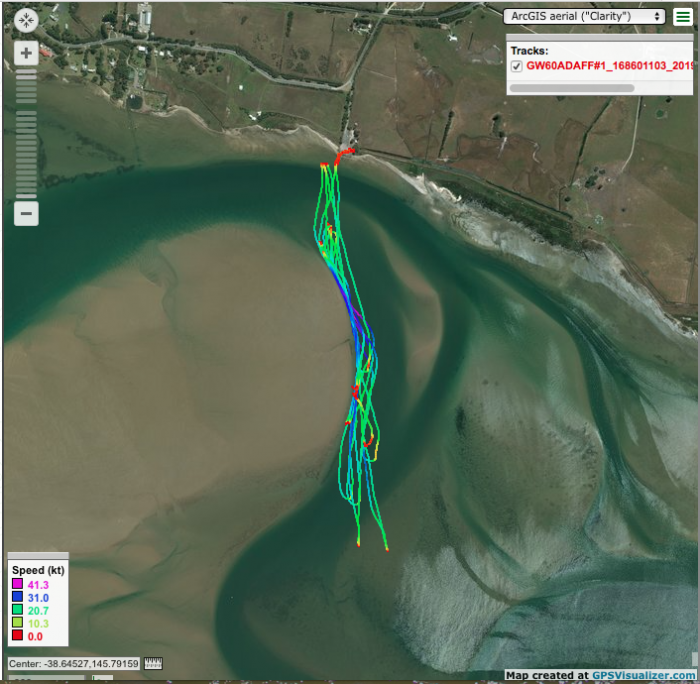Zoom in with the plus button
The height and width of the screenshot is (684, 700).
(x=26, y=54)
